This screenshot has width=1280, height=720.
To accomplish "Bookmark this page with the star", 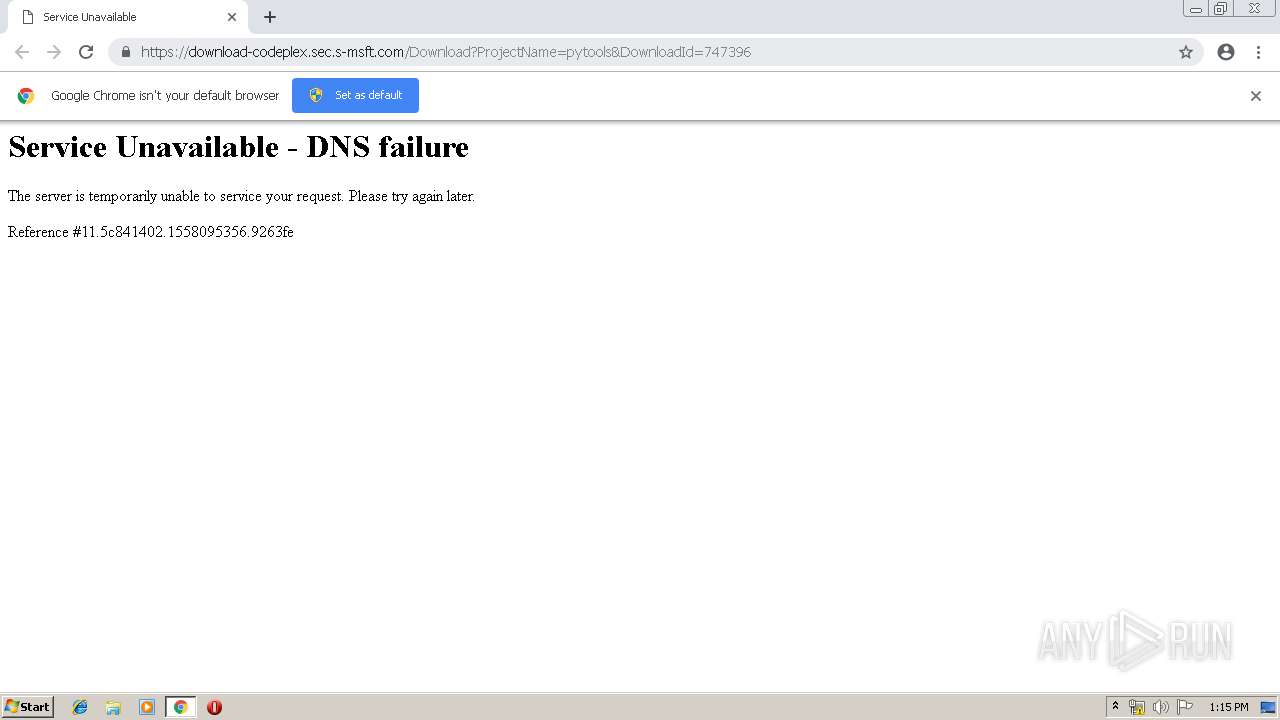I will click(1186, 52).
